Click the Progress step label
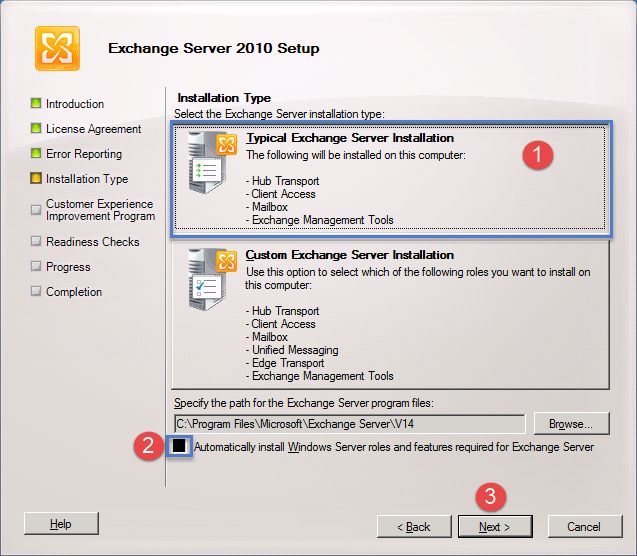This screenshot has height=556, width=637. (68, 267)
